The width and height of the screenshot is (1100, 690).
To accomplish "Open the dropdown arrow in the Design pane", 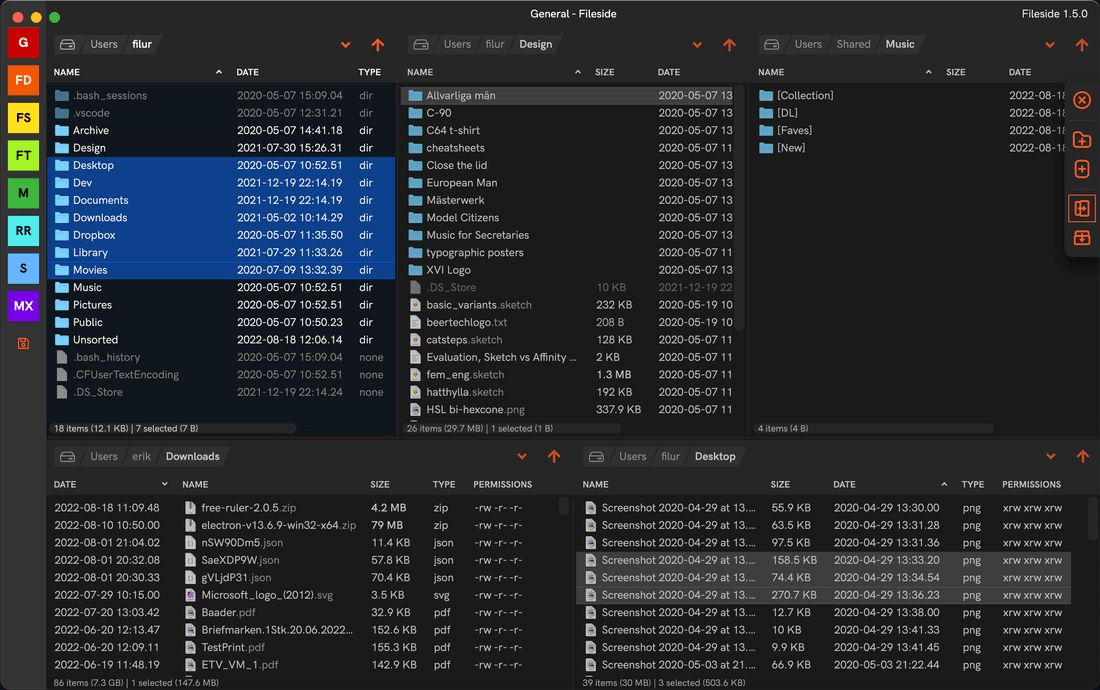I will coord(696,44).
